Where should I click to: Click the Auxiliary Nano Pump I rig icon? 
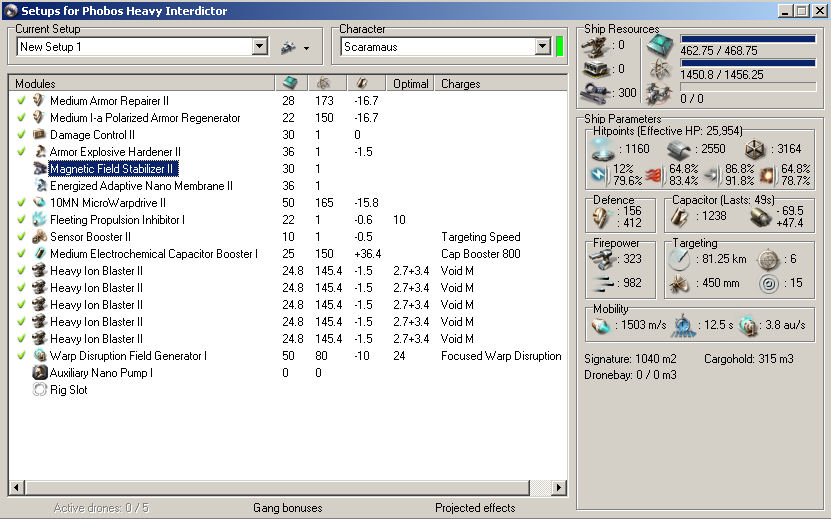tap(40, 373)
